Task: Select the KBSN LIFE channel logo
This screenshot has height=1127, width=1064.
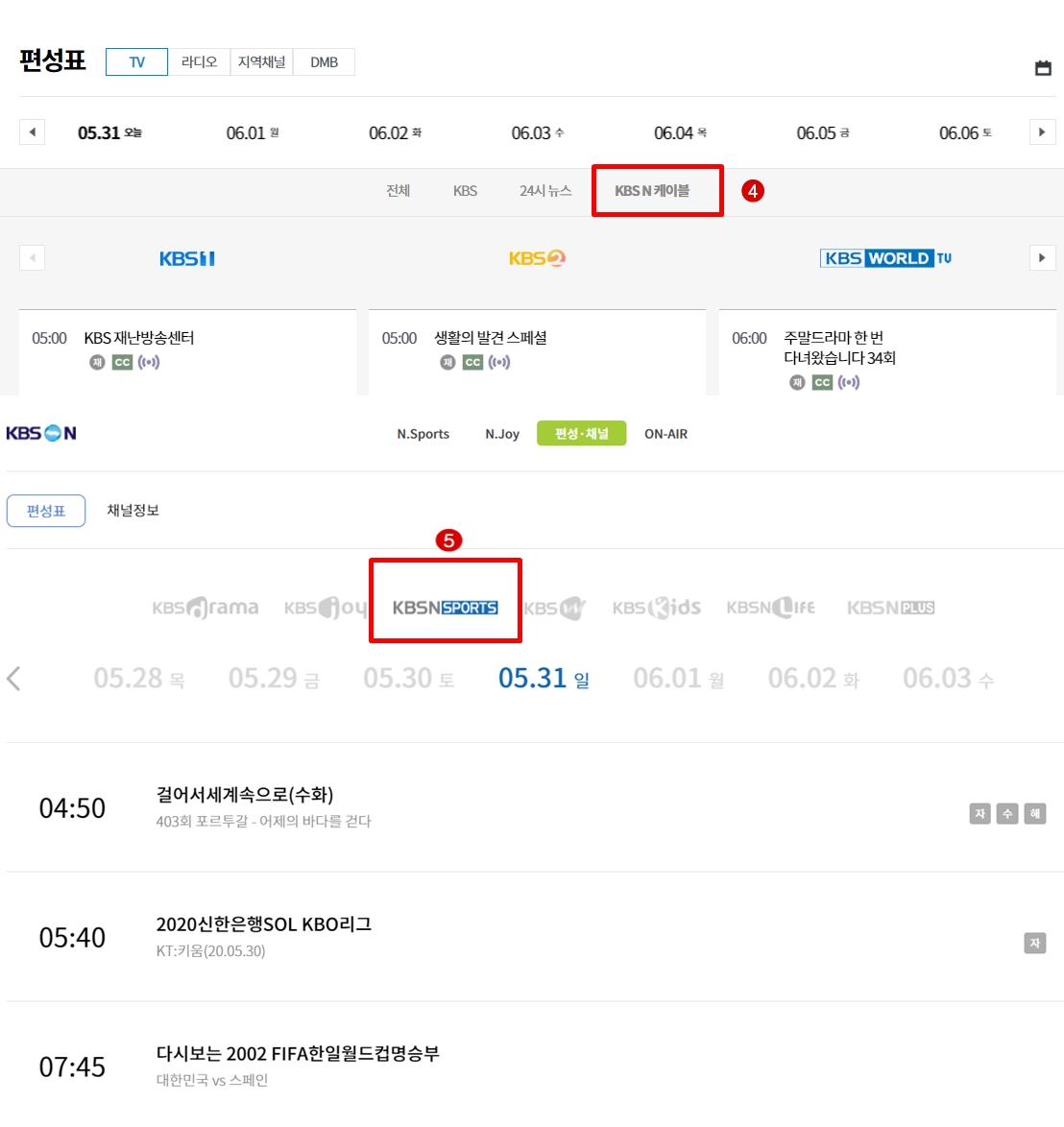Action: click(771, 608)
